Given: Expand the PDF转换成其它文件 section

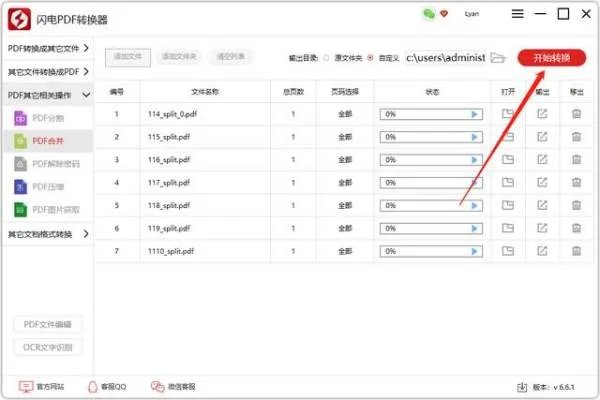Looking at the screenshot, I should click(x=48, y=49).
